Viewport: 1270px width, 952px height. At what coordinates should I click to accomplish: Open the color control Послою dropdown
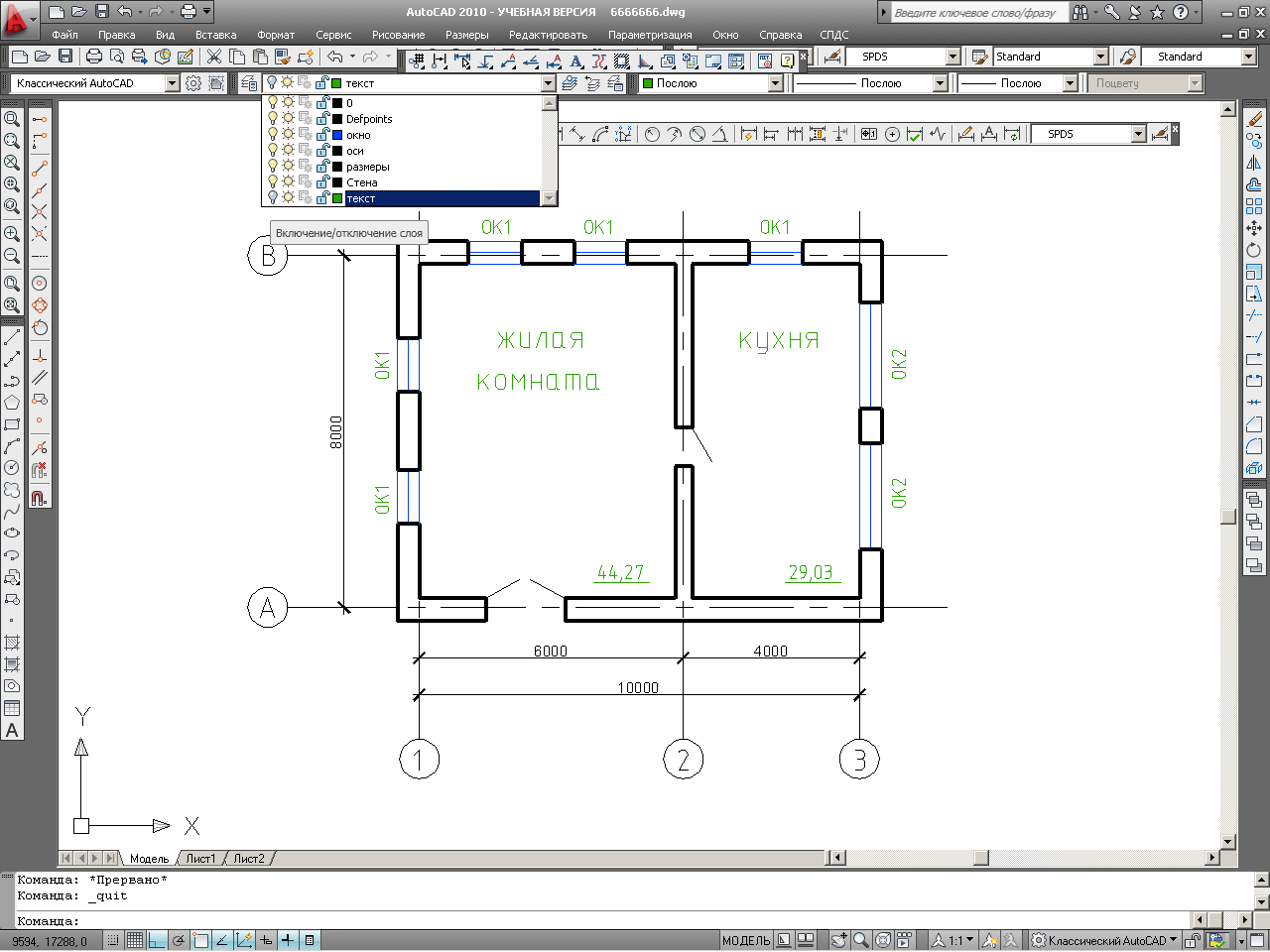(776, 83)
